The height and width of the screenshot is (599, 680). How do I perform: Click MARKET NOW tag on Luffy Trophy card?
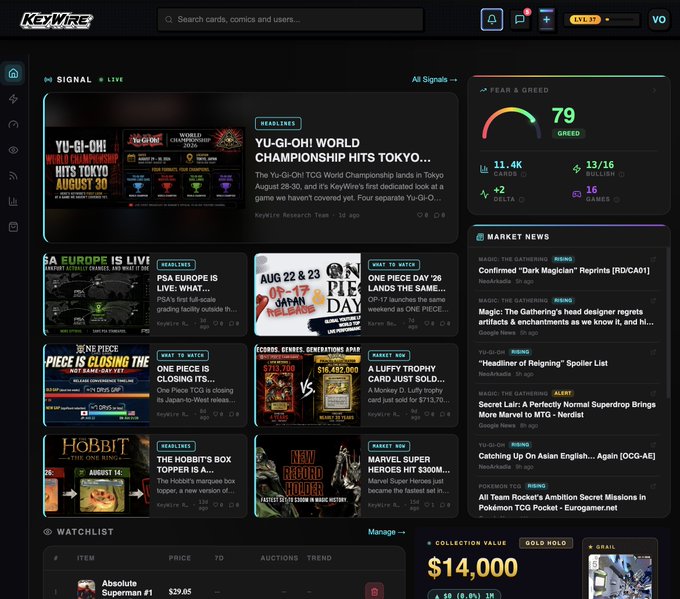[x=389, y=355]
